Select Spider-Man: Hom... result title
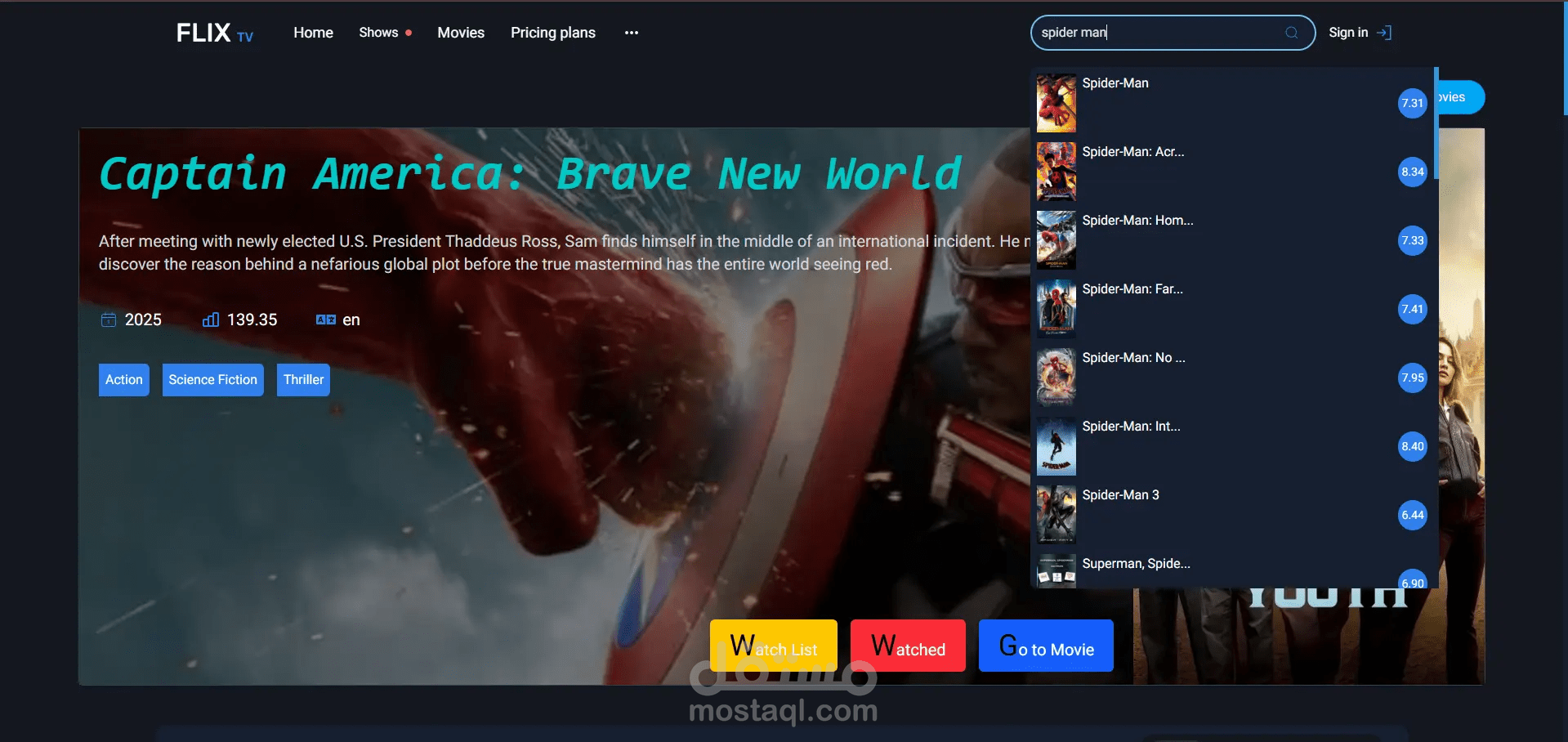 pos(1137,221)
